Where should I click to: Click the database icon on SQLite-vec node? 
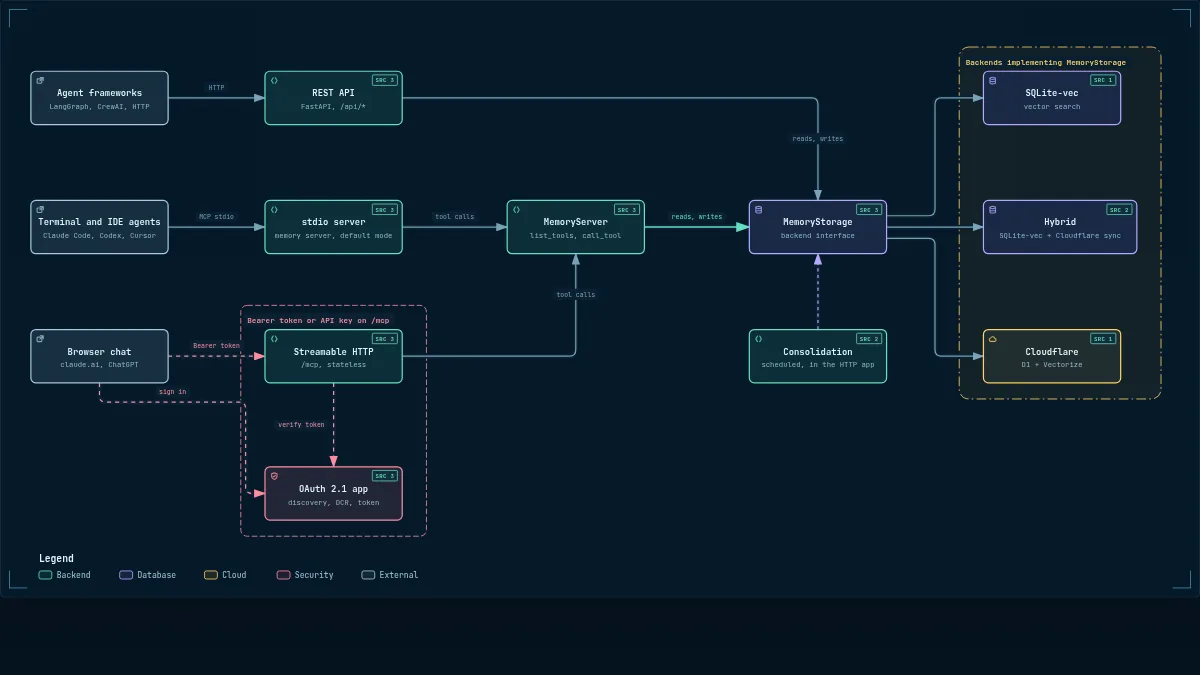click(x=992, y=80)
